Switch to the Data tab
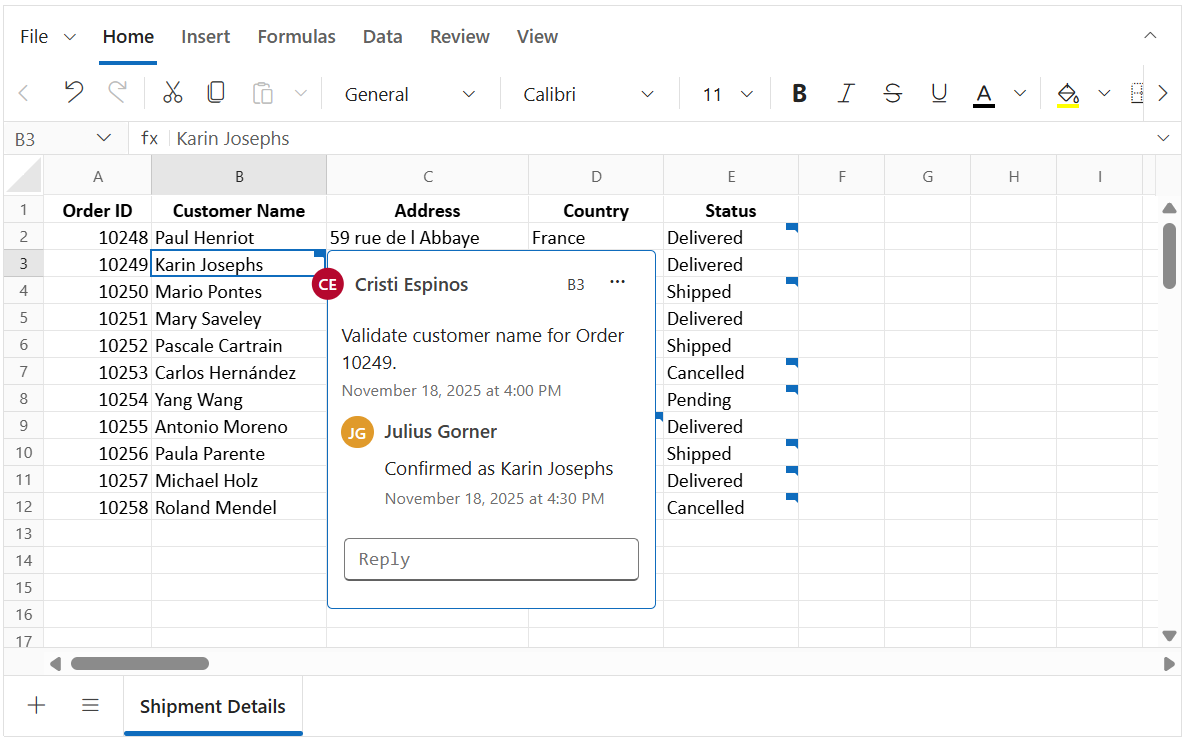 click(x=382, y=36)
